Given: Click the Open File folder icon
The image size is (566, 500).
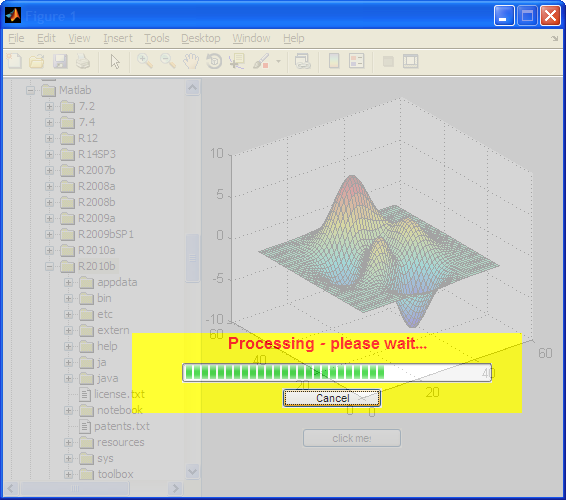Looking at the screenshot, I should coord(37,61).
